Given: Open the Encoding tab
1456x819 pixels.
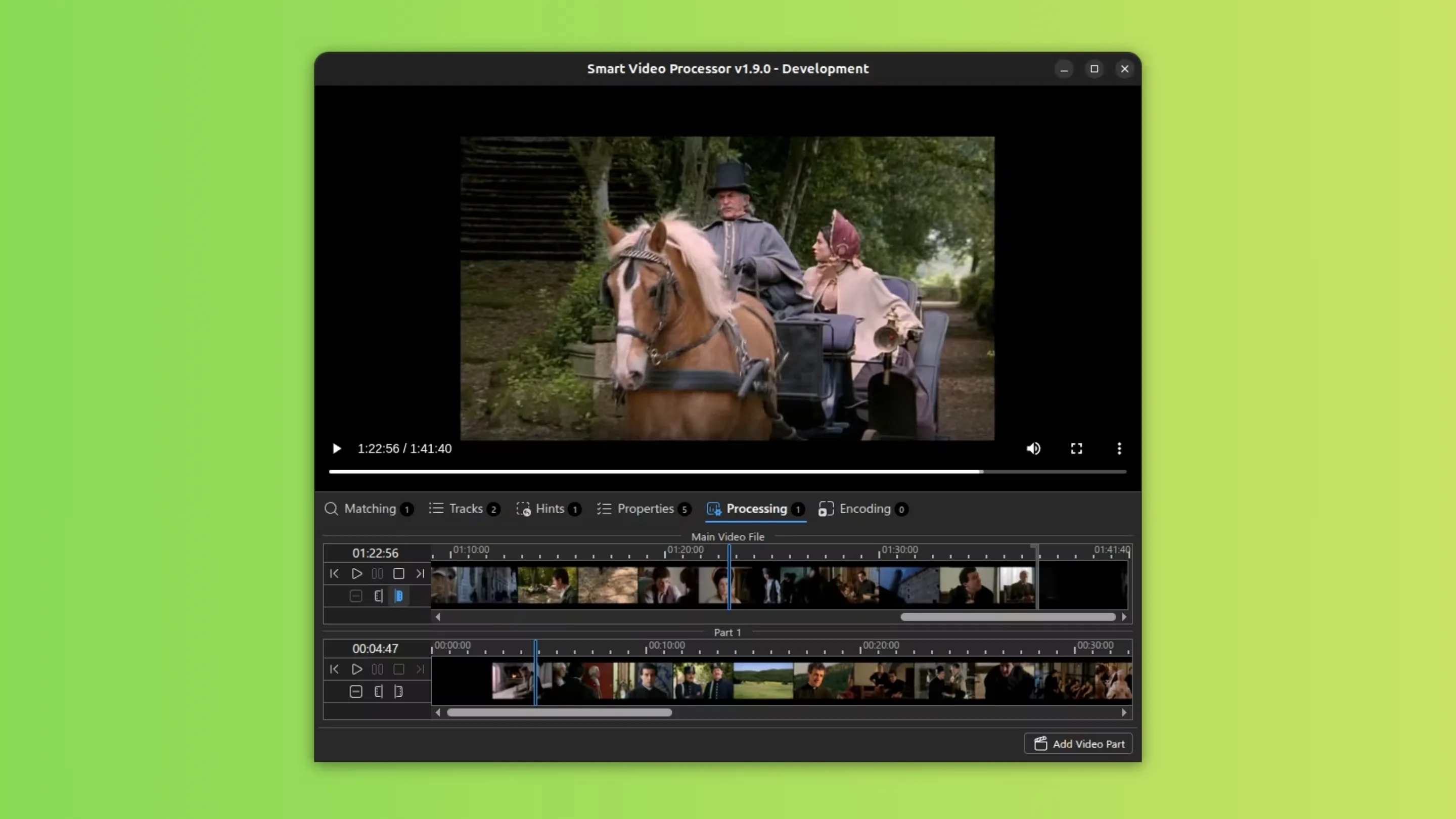Looking at the screenshot, I should click(863, 509).
